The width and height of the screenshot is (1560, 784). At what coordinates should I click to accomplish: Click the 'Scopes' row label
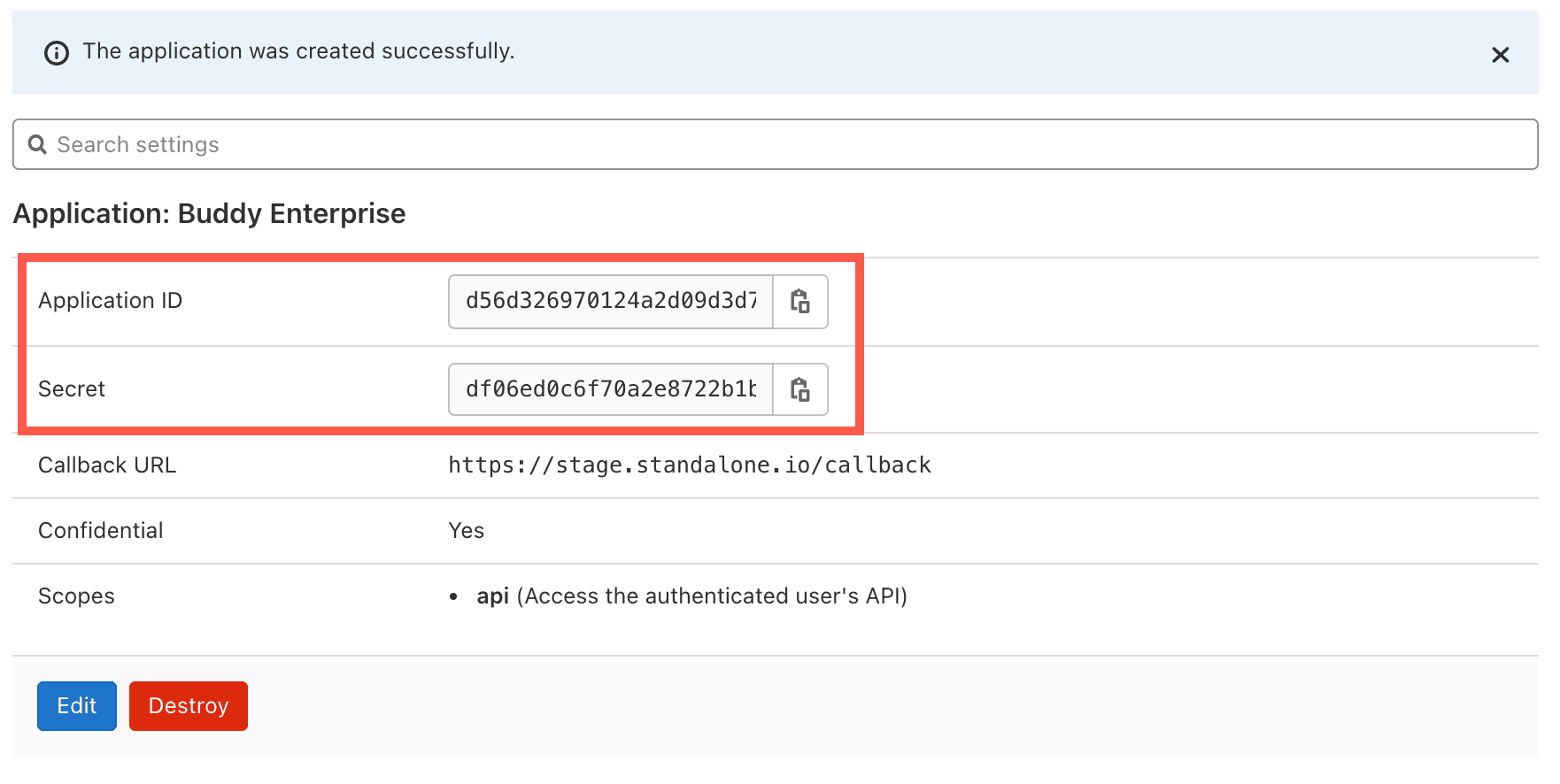(76, 596)
